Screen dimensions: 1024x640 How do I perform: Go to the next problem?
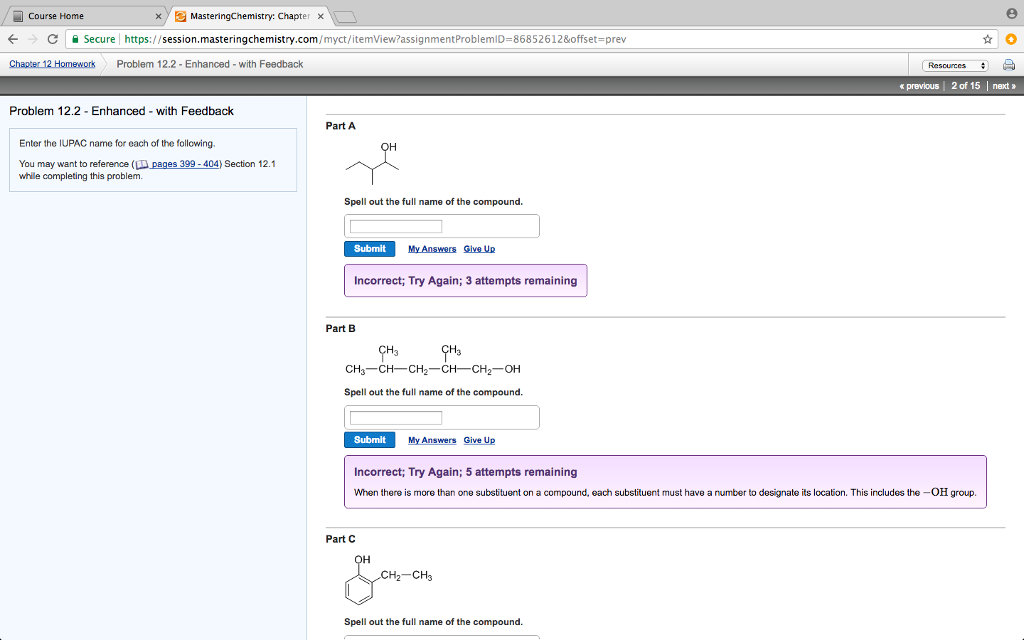(1003, 86)
